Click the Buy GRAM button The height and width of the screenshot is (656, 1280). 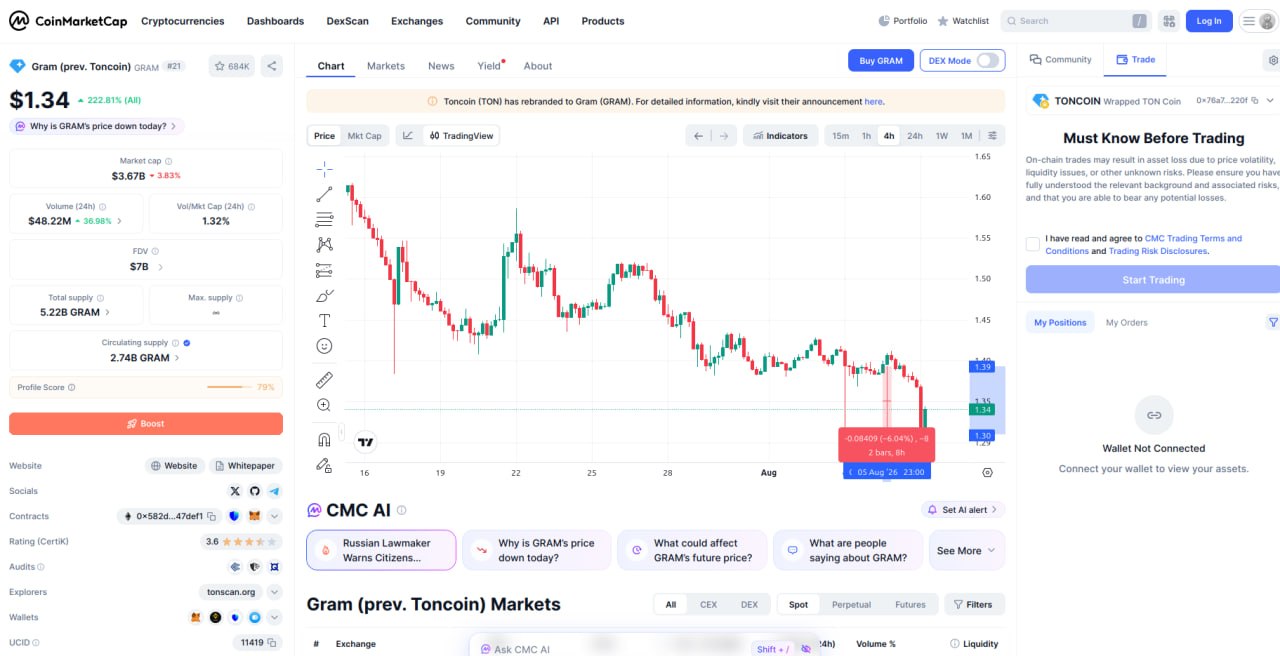pyautogui.click(x=880, y=60)
